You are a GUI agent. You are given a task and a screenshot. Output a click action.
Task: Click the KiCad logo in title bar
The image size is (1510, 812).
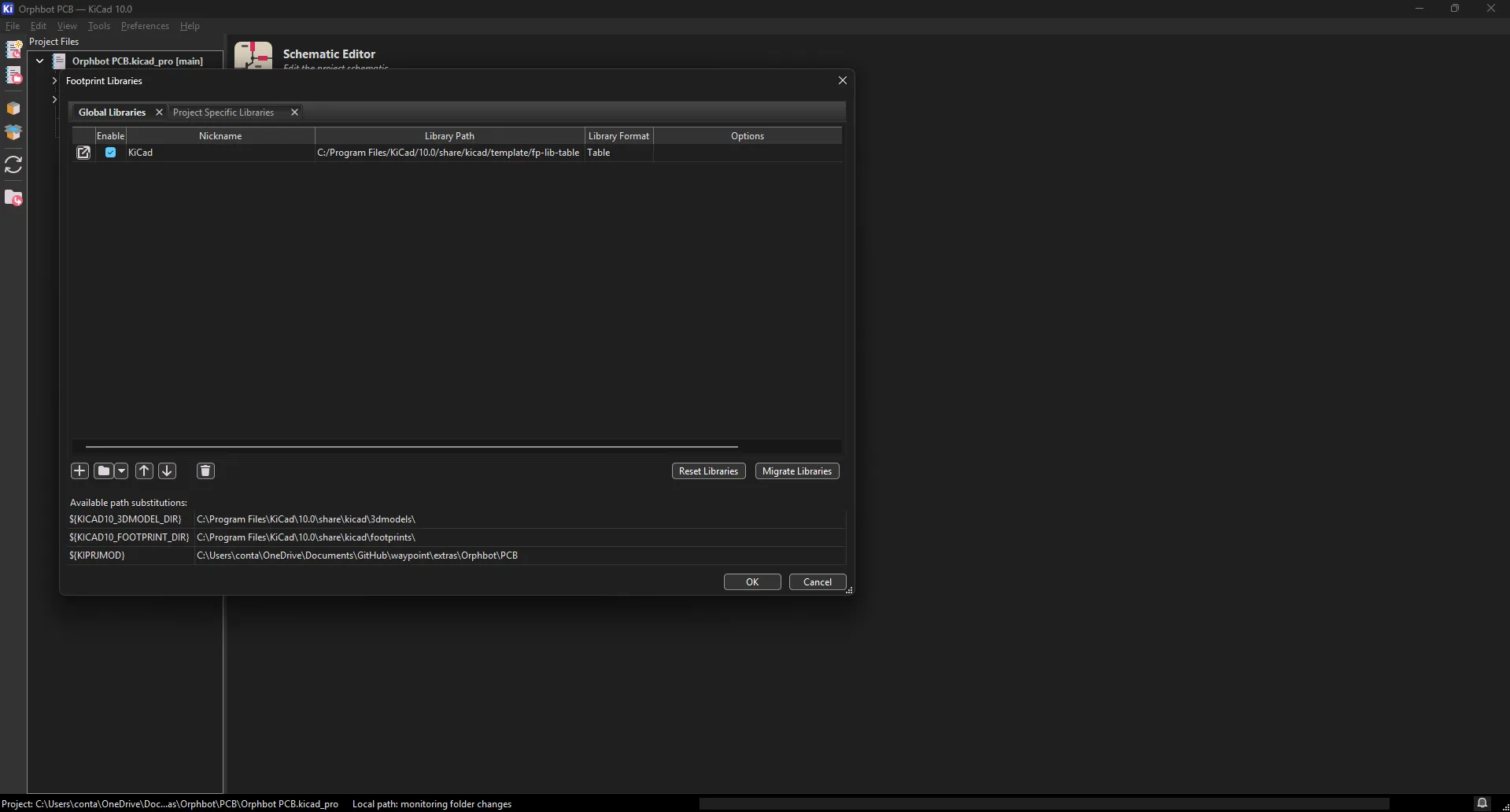(8, 9)
